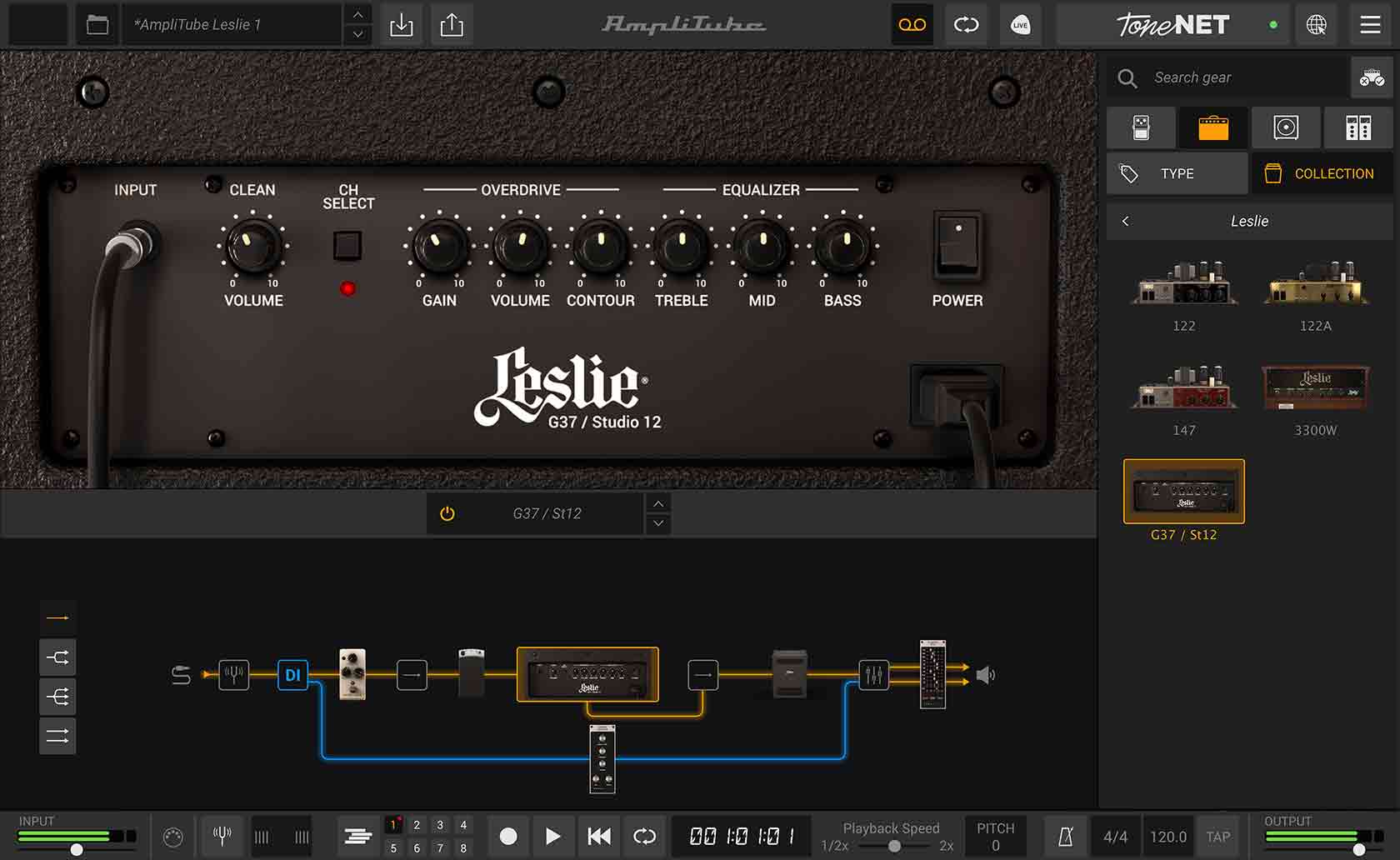Viewport: 1400px width, 860px height.
Task: Select the two-path split signal routing
Action: (x=57, y=657)
